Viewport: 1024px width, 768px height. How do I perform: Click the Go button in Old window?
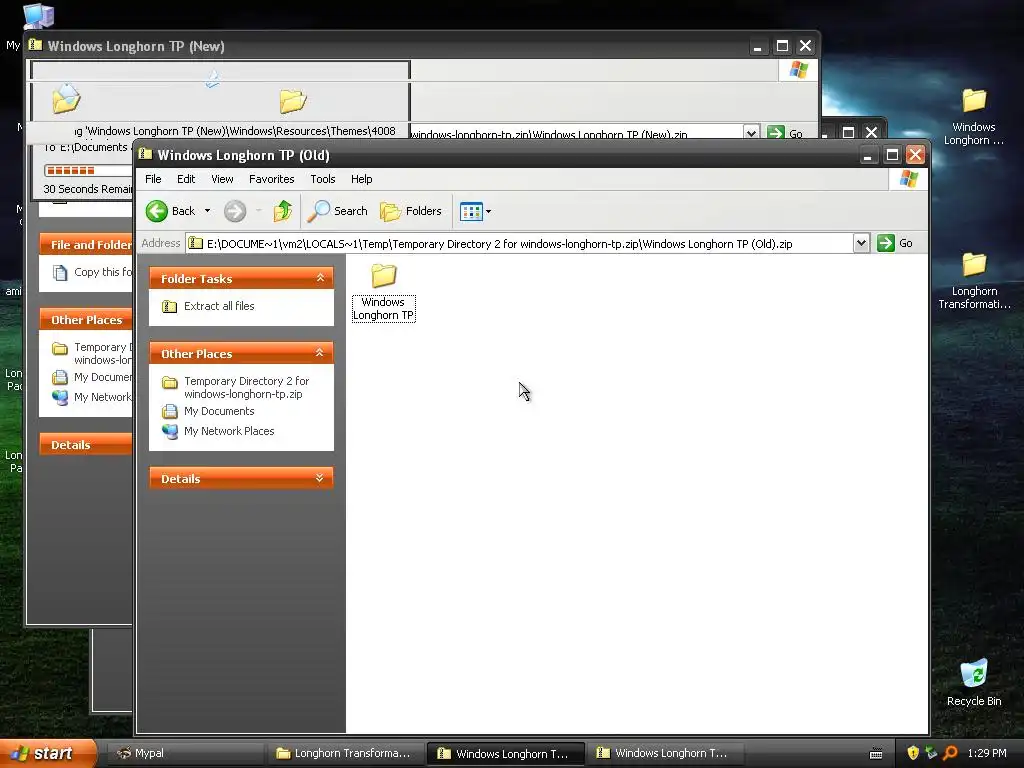coord(895,244)
